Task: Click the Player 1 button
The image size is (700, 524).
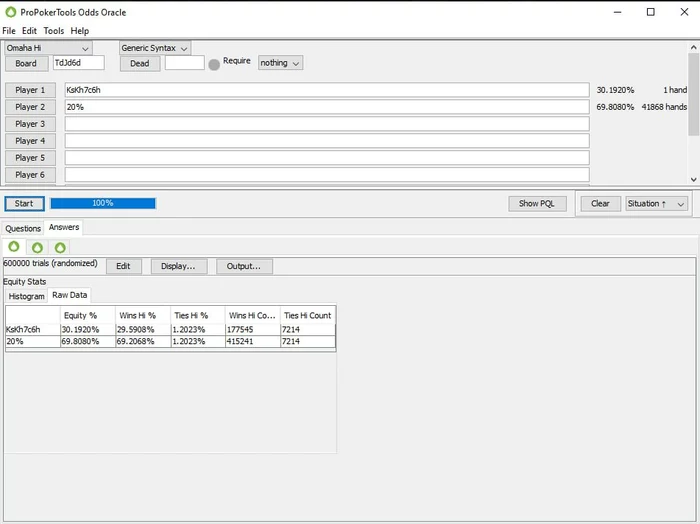Action: 30,90
